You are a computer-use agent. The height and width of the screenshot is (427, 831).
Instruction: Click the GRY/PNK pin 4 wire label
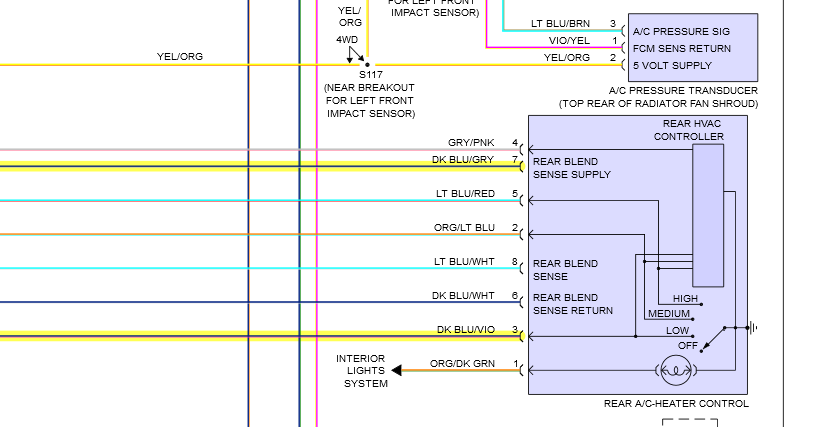pos(471,143)
